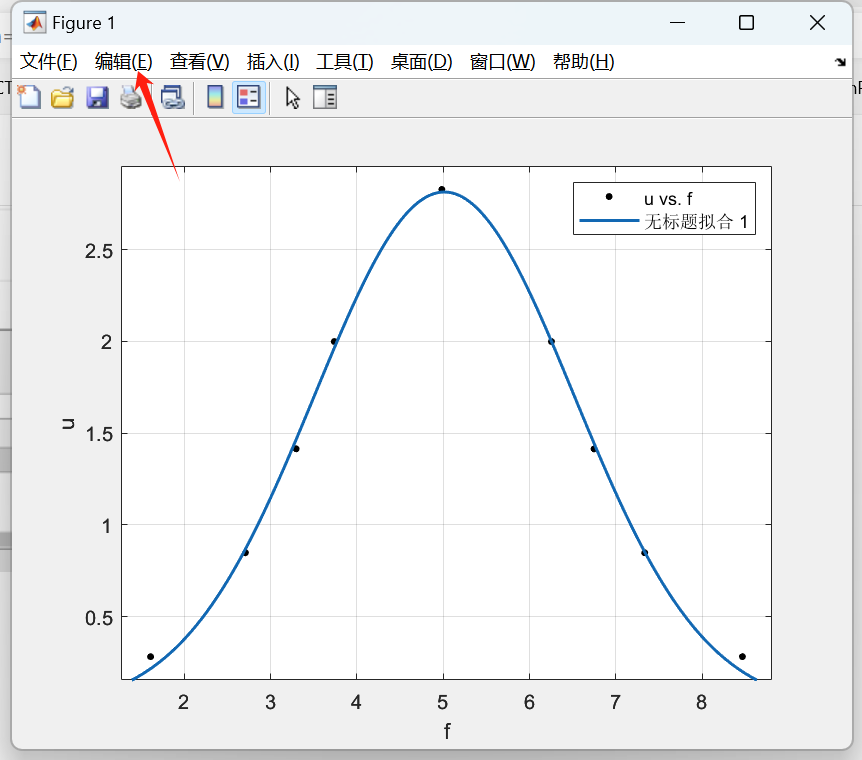Click the New Figure icon in toolbar

point(30,97)
